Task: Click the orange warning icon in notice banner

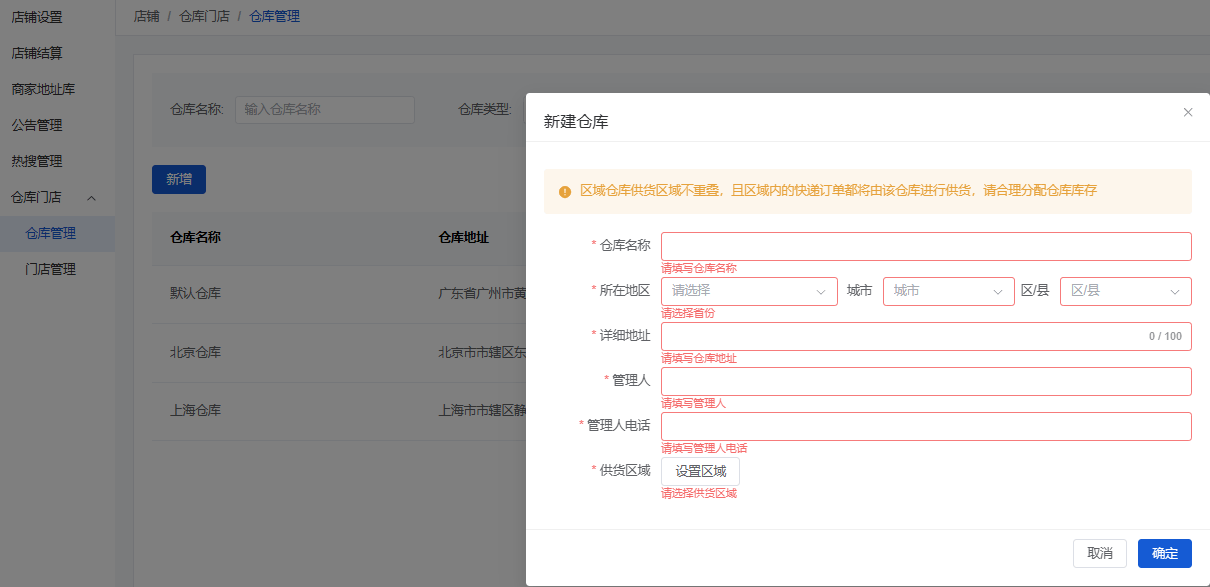Action: tap(565, 191)
